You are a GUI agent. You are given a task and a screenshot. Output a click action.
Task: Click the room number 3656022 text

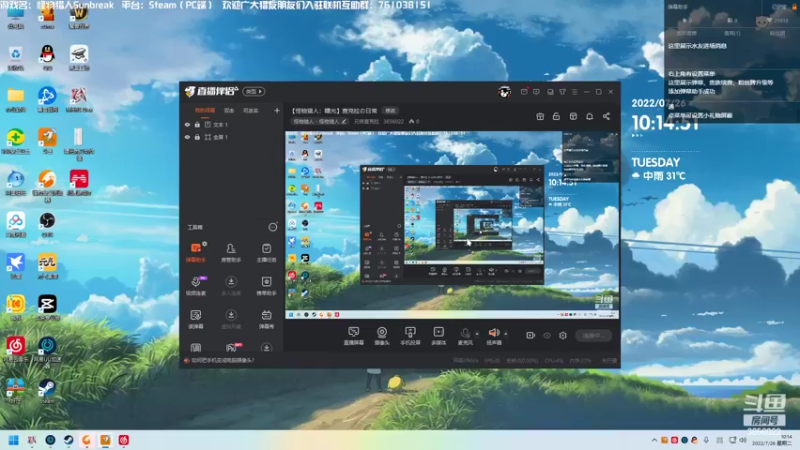pyautogui.click(x=393, y=121)
